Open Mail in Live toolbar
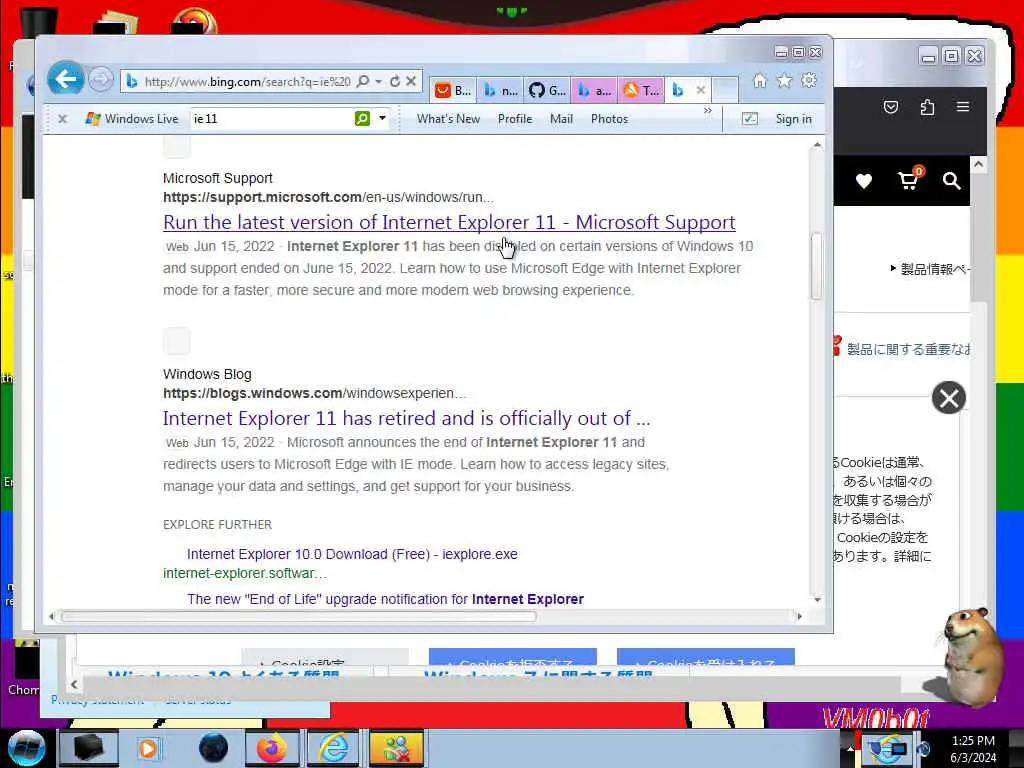The image size is (1024, 768). pyautogui.click(x=562, y=119)
